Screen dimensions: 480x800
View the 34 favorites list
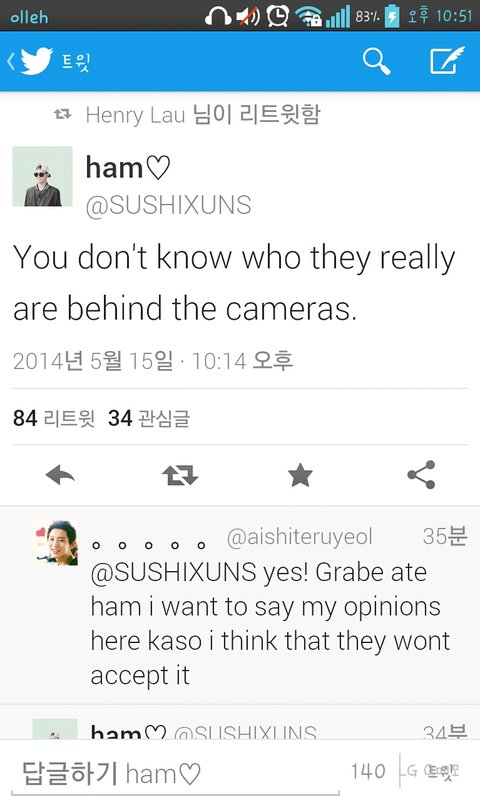[149, 418]
